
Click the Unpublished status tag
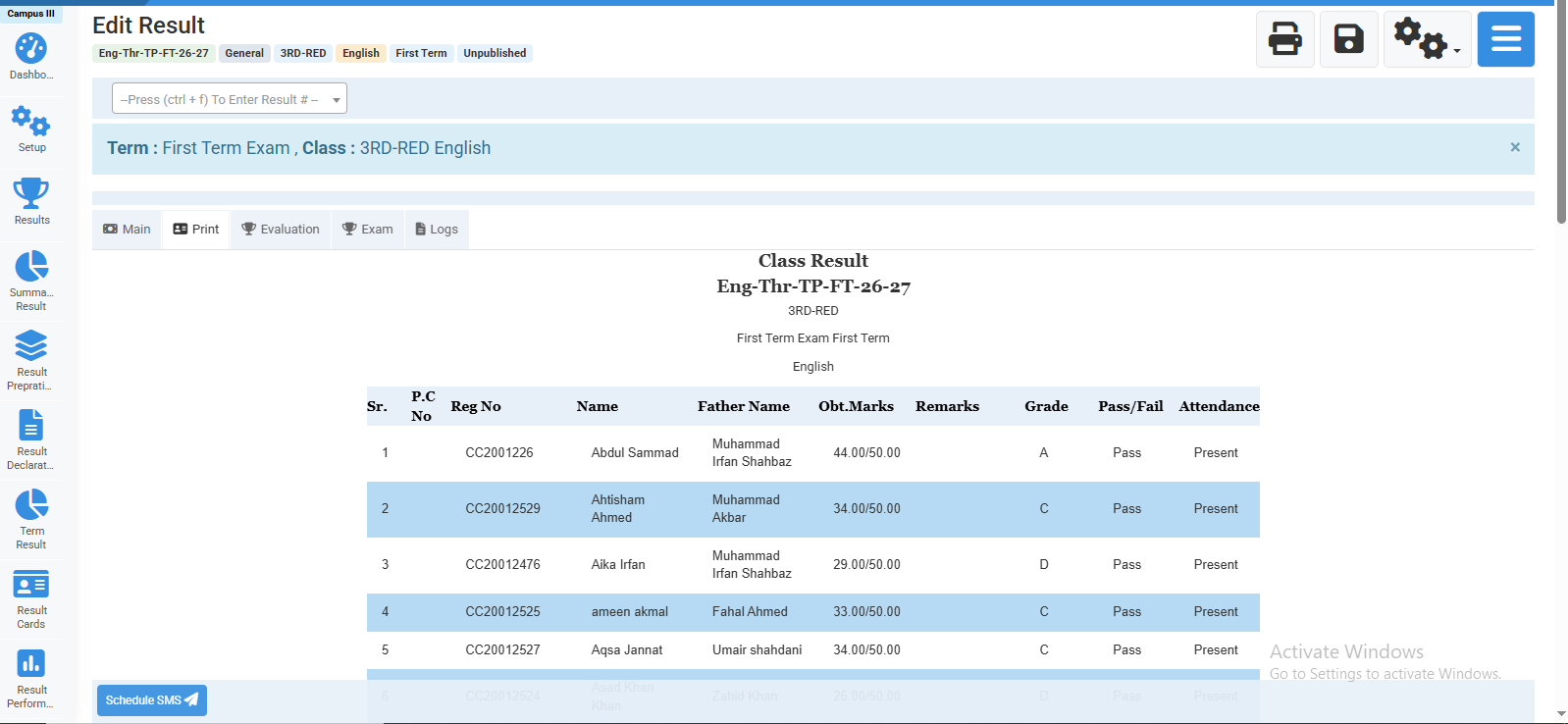(495, 53)
